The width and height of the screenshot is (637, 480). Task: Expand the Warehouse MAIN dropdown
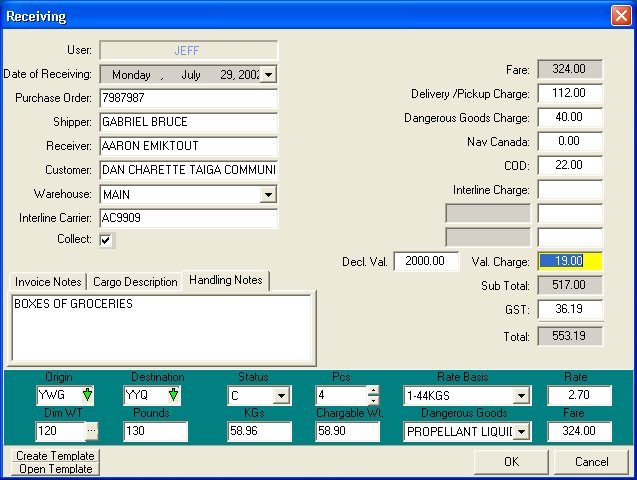tap(268, 195)
